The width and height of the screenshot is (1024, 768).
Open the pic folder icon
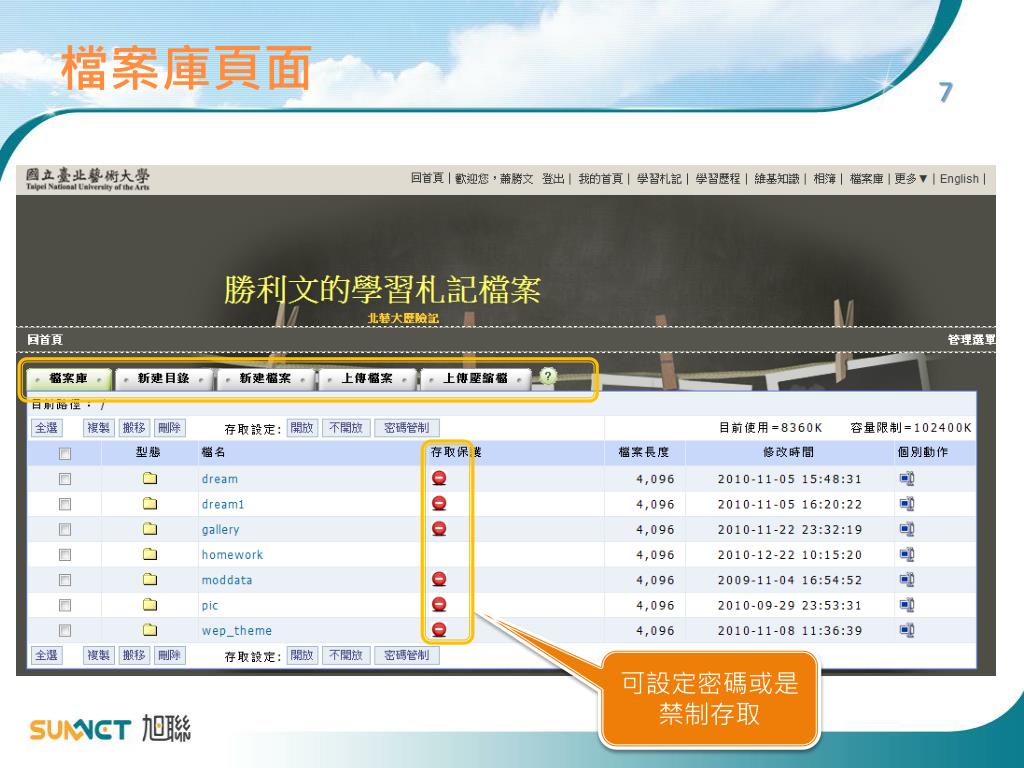click(x=150, y=605)
